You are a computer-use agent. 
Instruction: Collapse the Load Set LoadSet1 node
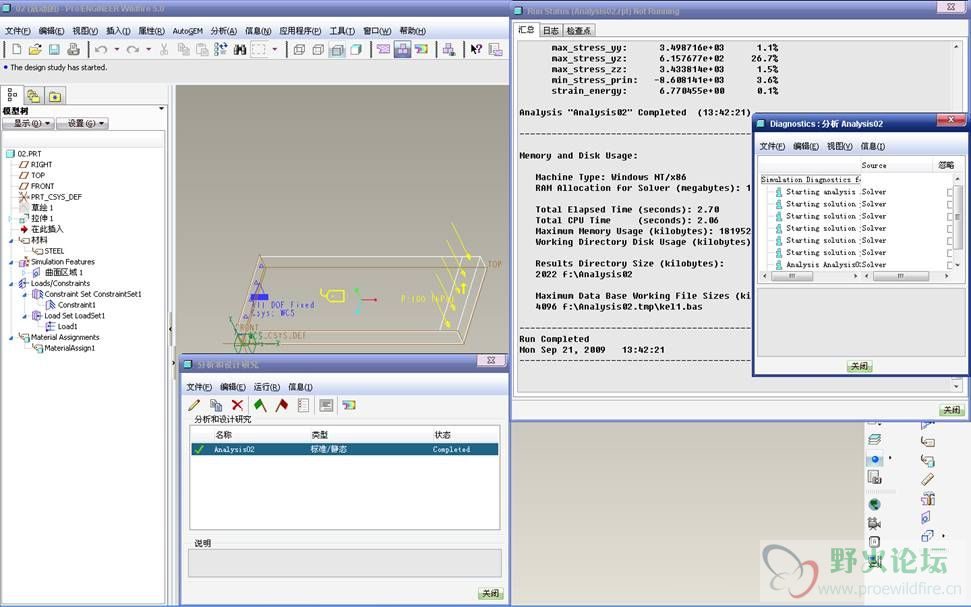[25, 316]
